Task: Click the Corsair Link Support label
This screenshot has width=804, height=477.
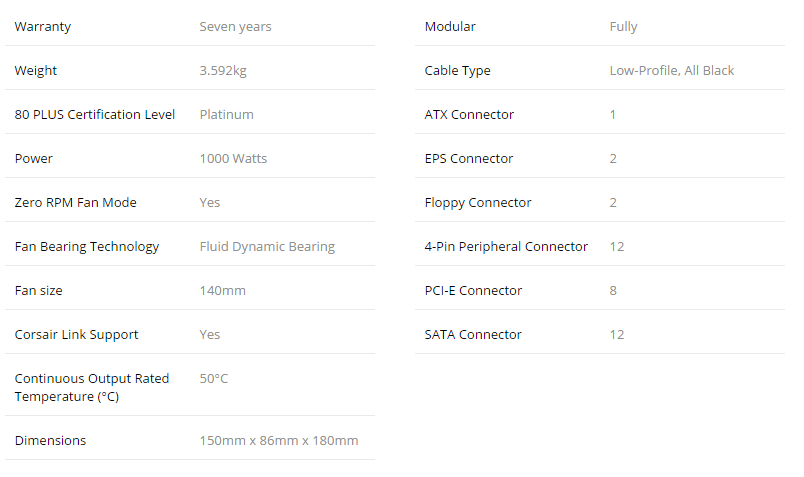Action: pyautogui.click(x=76, y=335)
